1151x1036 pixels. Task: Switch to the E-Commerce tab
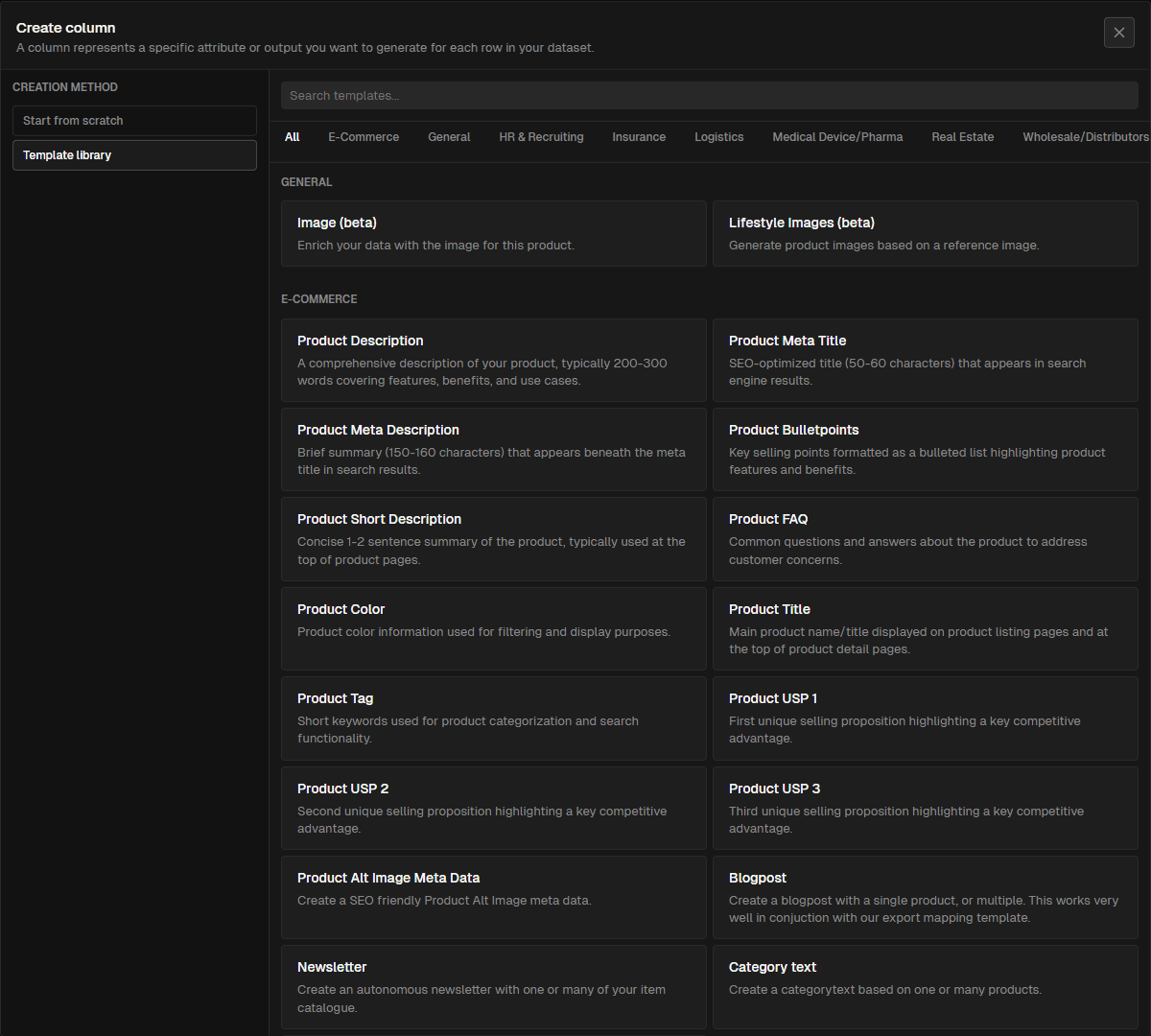point(364,137)
